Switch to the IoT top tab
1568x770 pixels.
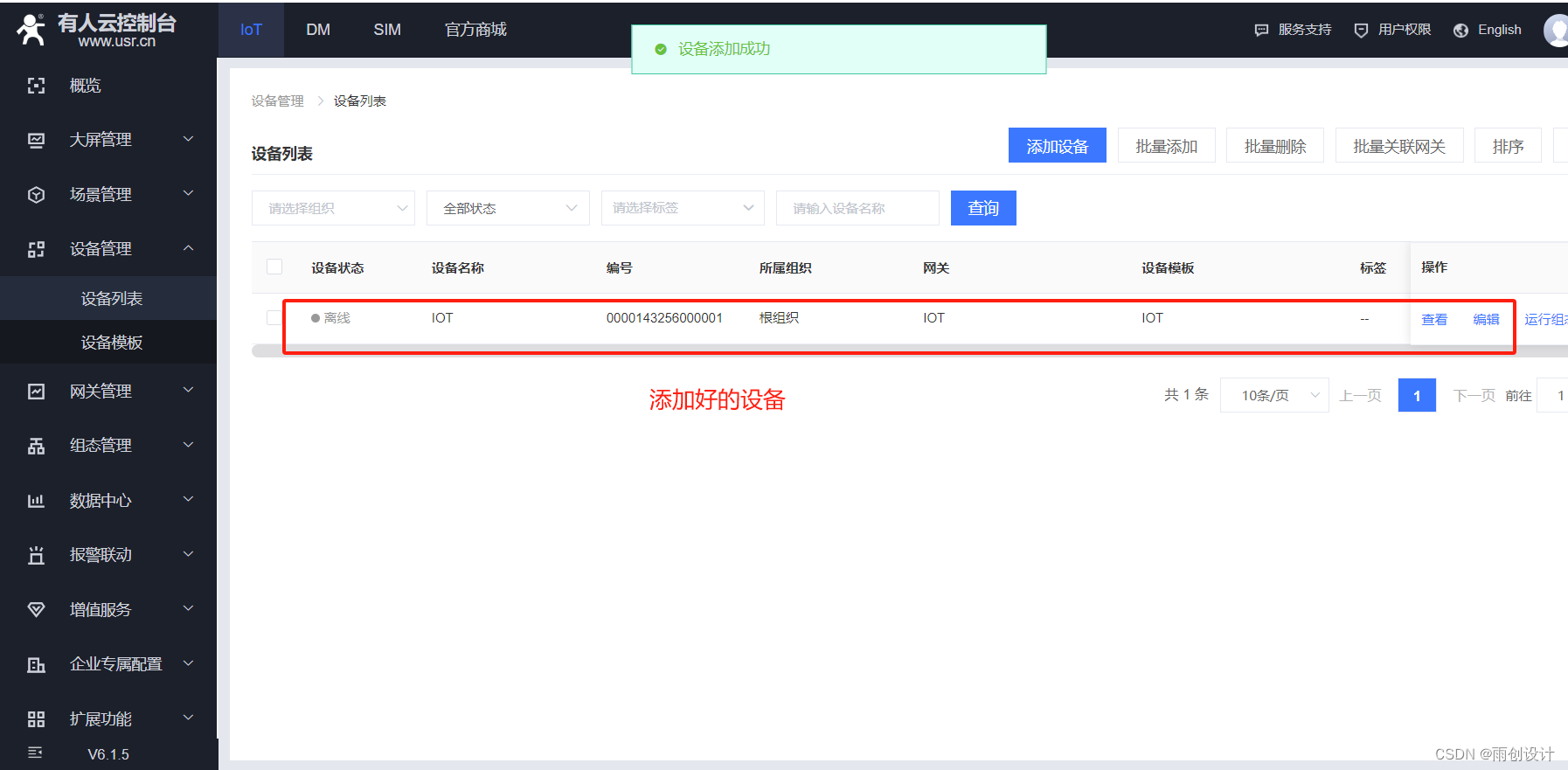coord(251,30)
